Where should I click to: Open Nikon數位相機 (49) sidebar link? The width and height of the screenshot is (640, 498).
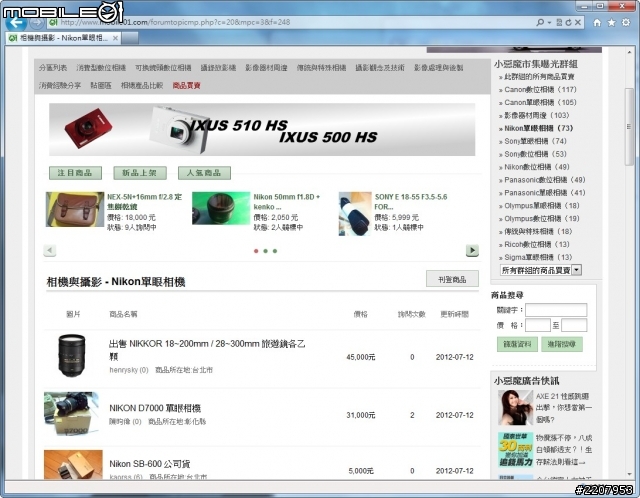537,167
